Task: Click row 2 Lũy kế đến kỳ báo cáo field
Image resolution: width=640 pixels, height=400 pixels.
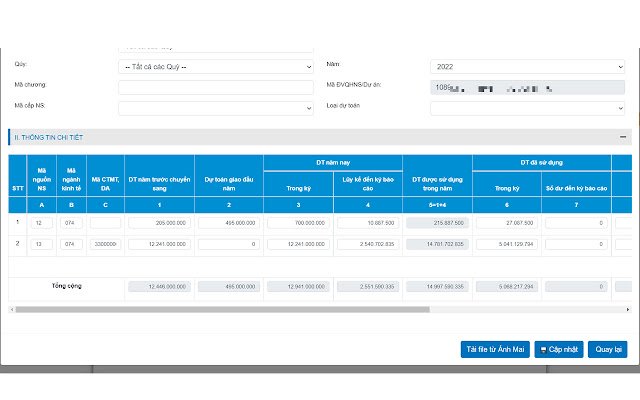Action: [368, 244]
